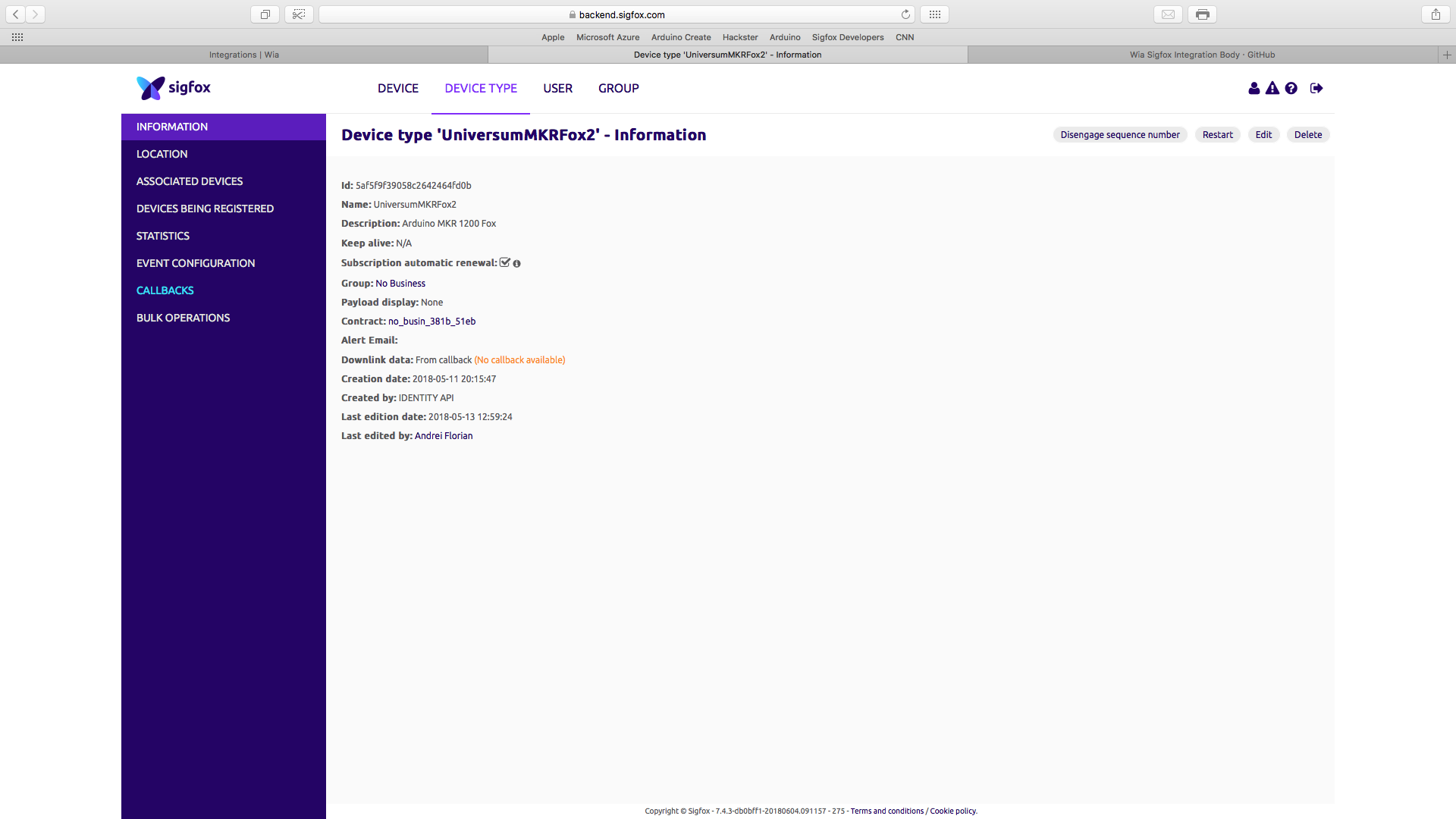Open the GROUP top menu
The height and width of the screenshot is (819, 1456).
pyautogui.click(x=618, y=89)
